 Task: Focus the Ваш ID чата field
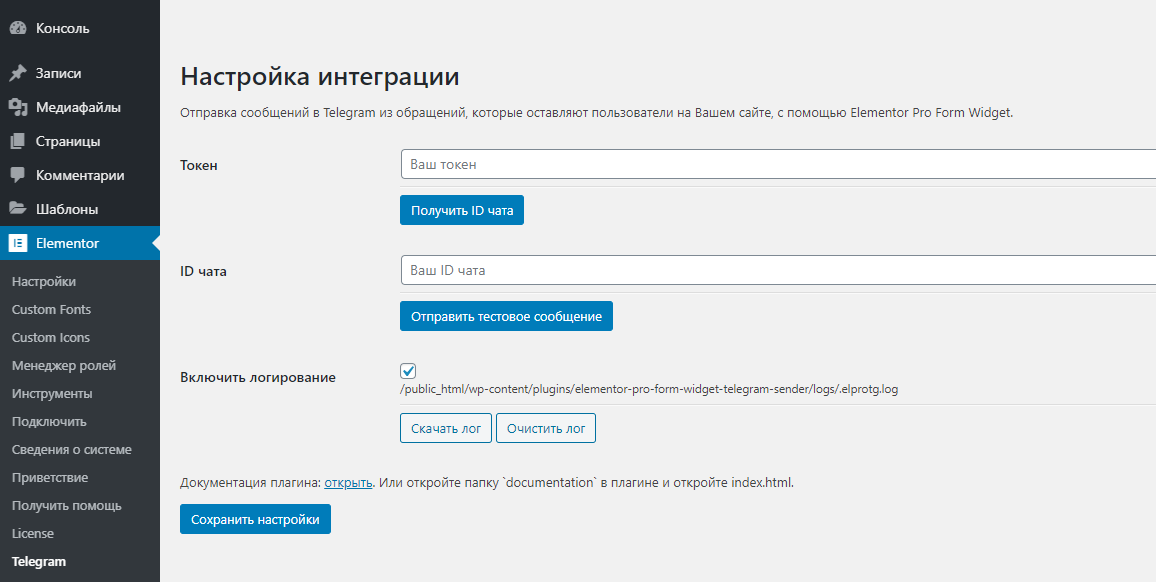(x=779, y=271)
